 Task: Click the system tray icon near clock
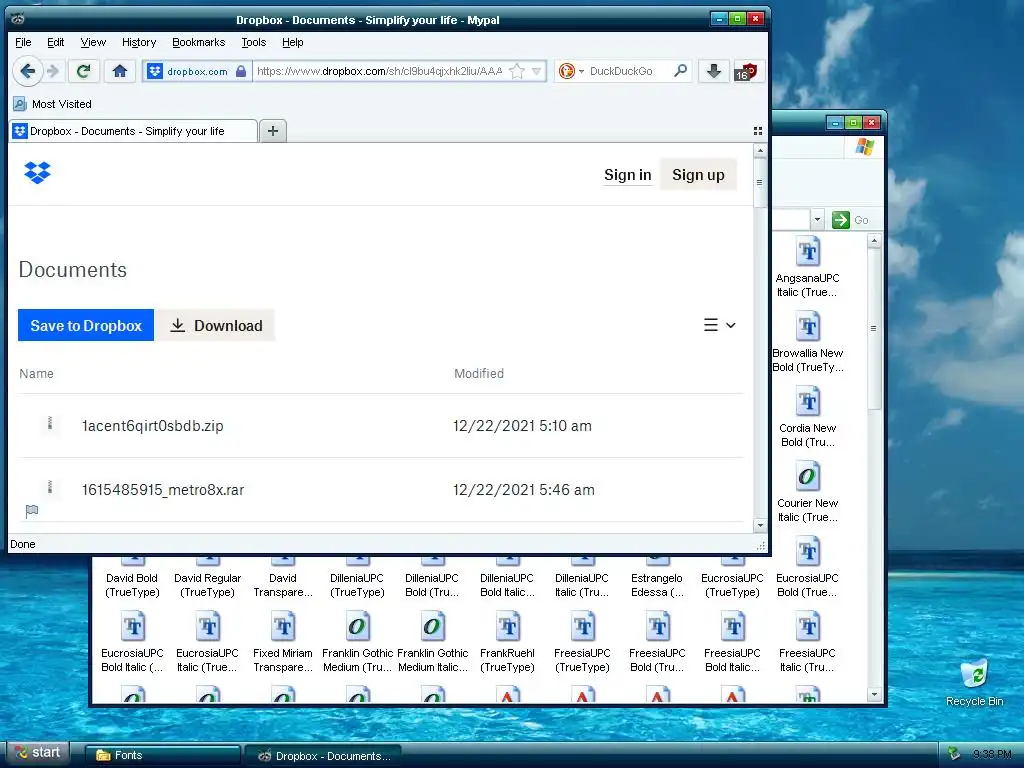[954, 754]
